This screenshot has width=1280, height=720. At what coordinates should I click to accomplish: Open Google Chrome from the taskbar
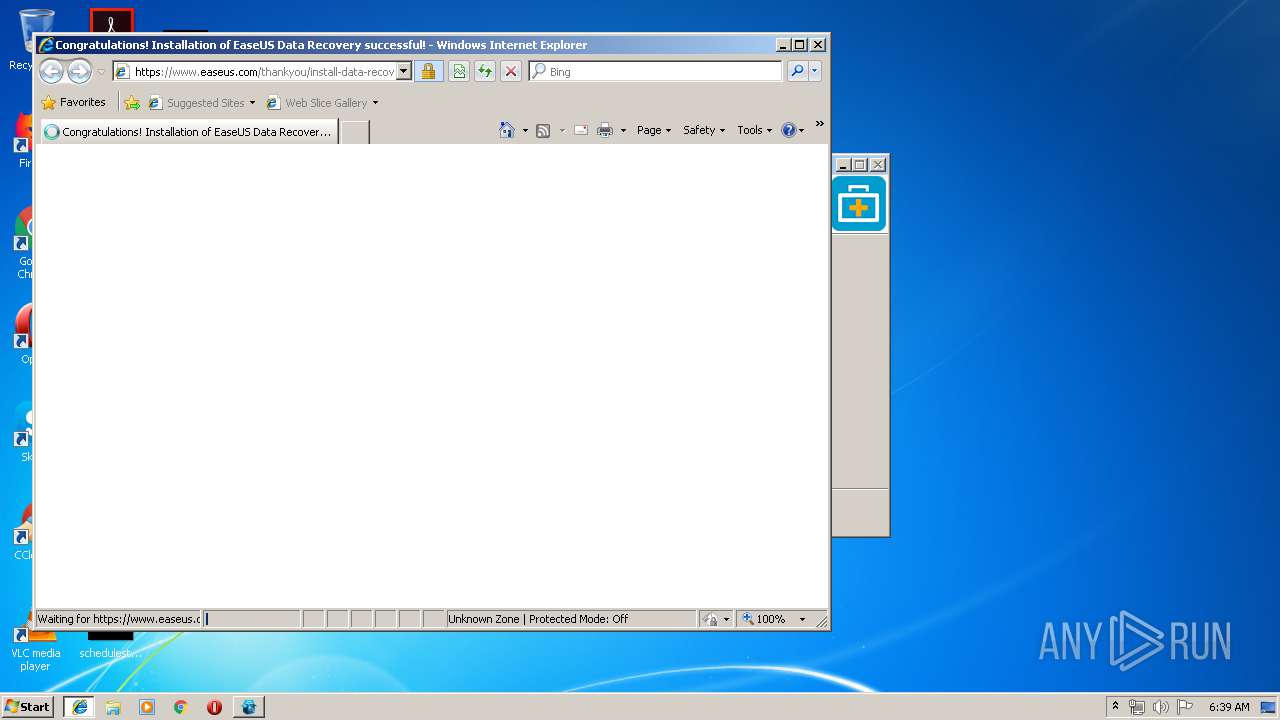[181, 707]
